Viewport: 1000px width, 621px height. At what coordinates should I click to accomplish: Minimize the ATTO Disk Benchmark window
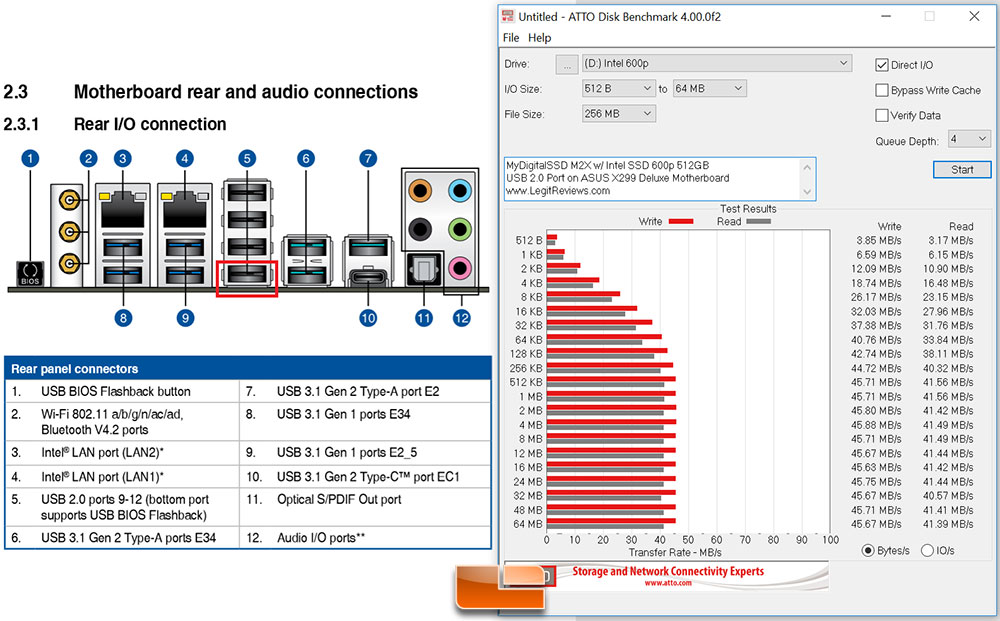click(886, 17)
